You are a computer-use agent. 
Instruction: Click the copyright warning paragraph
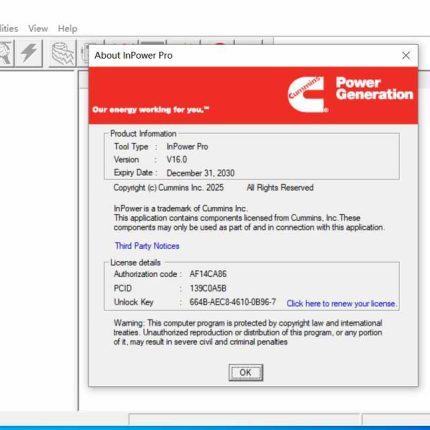(x=248, y=332)
